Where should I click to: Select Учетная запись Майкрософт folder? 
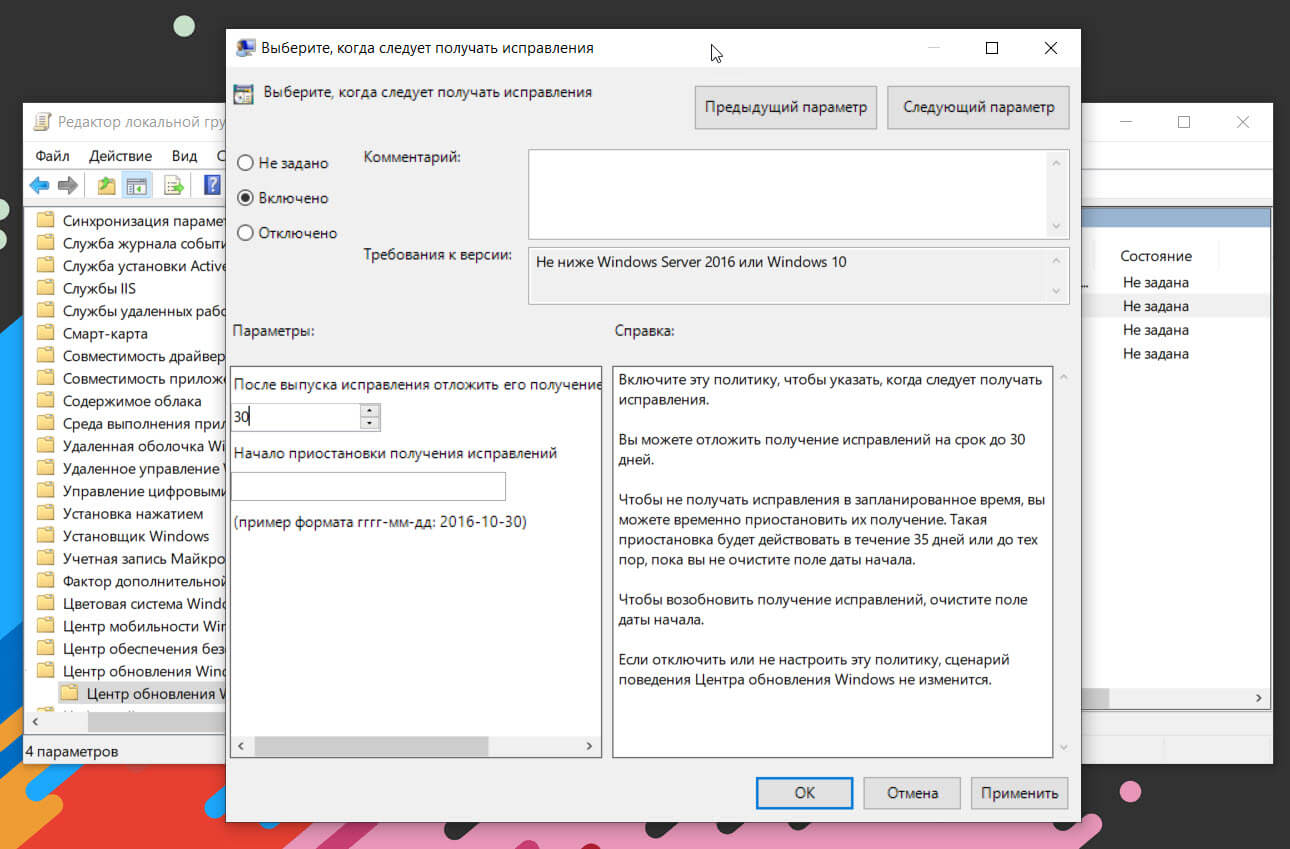pyautogui.click(x=130, y=559)
